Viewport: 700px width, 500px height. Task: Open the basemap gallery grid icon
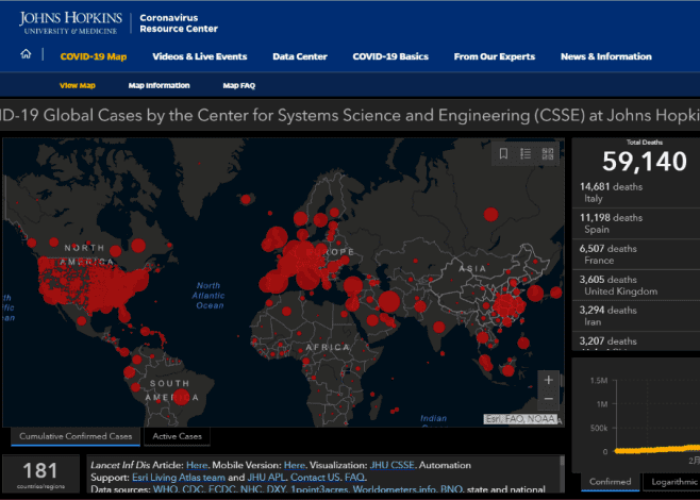coord(548,154)
